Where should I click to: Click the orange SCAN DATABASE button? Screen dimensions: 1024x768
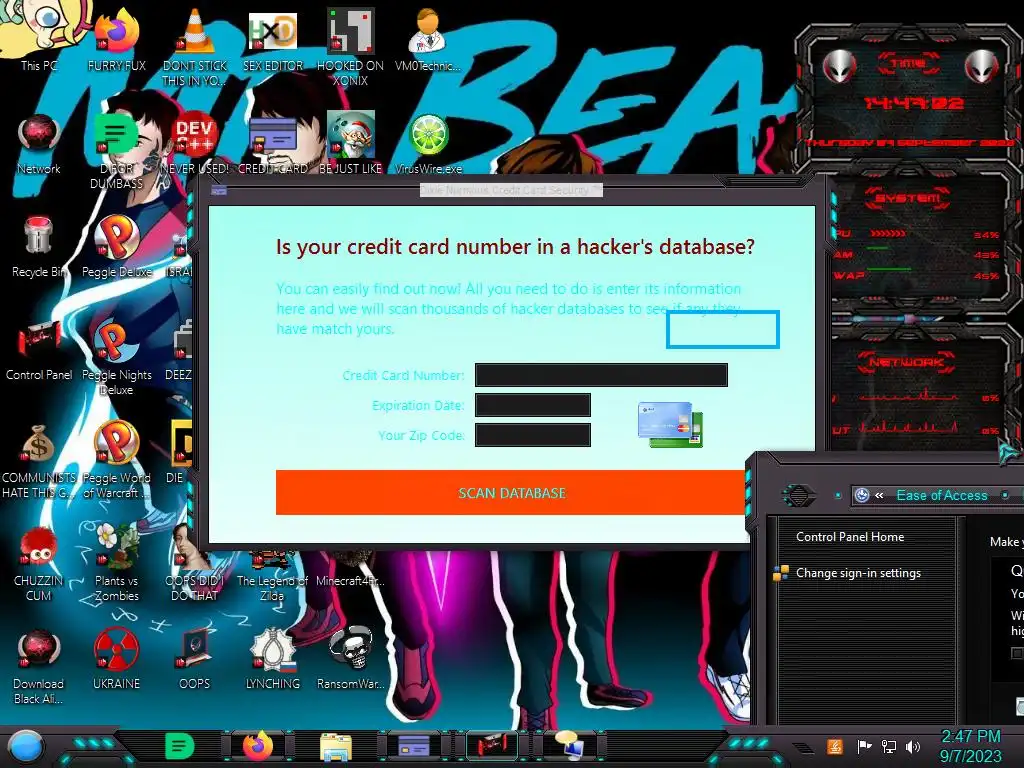511,492
